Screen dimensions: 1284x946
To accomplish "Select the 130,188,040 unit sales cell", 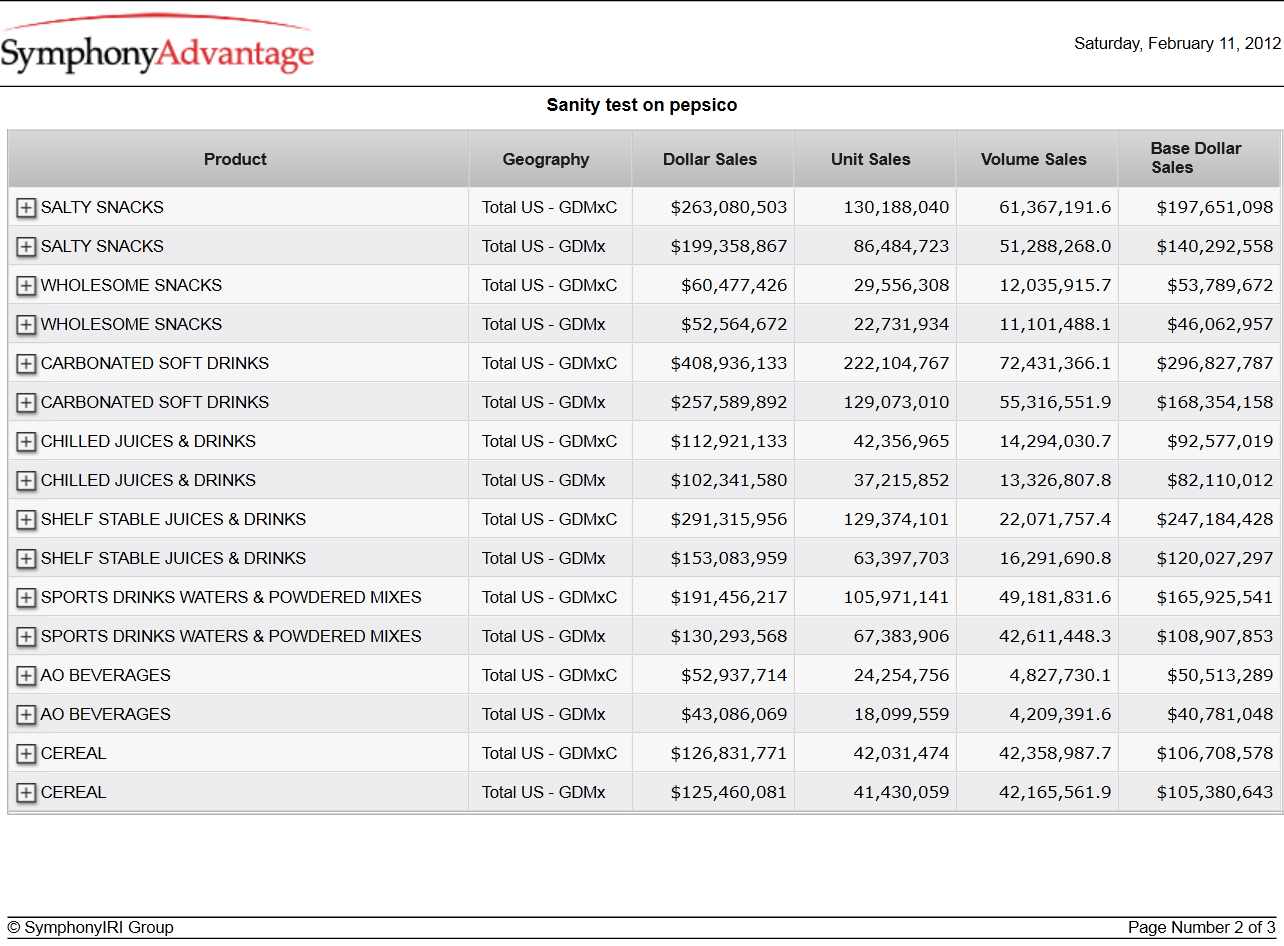I will coord(875,207).
